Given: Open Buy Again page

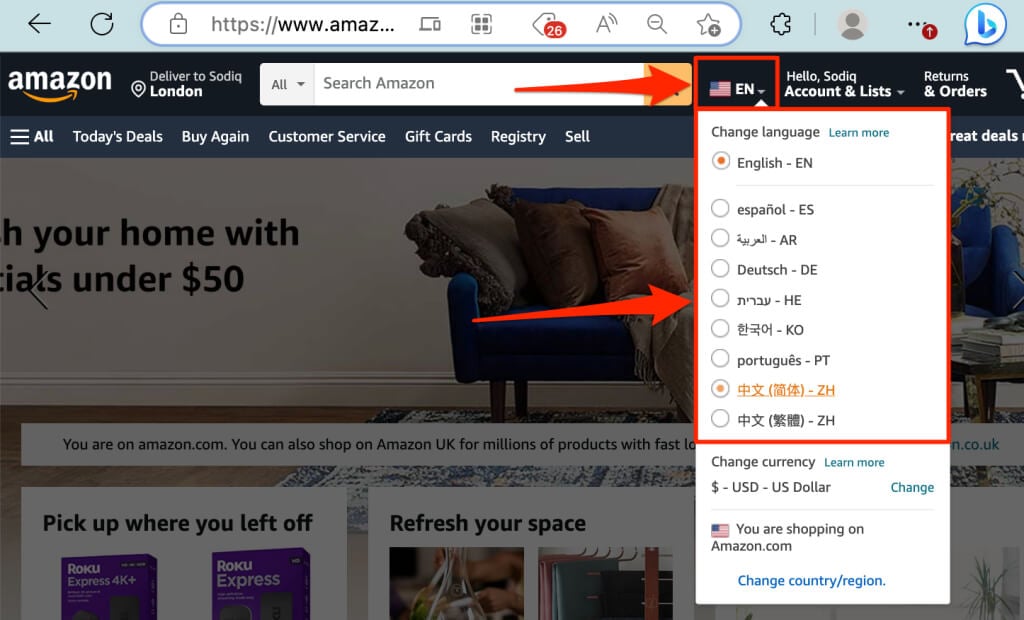Looking at the screenshot, I should point(215,137).
